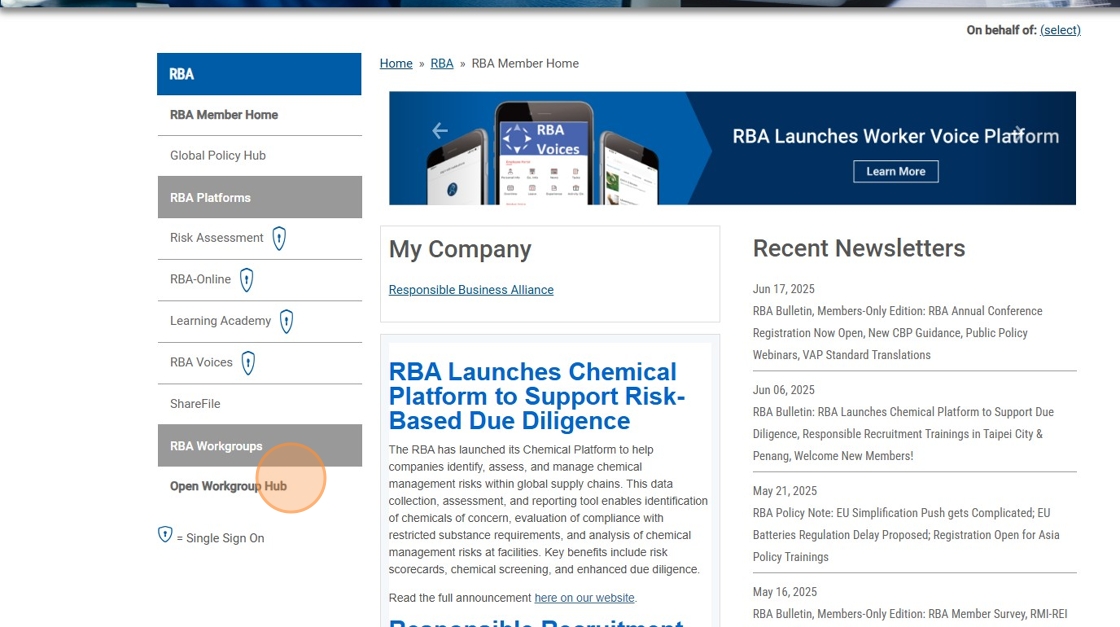Click the Risk Assessment single sign-on shield icon
The image size is (1120, 627).
point(279,238)
